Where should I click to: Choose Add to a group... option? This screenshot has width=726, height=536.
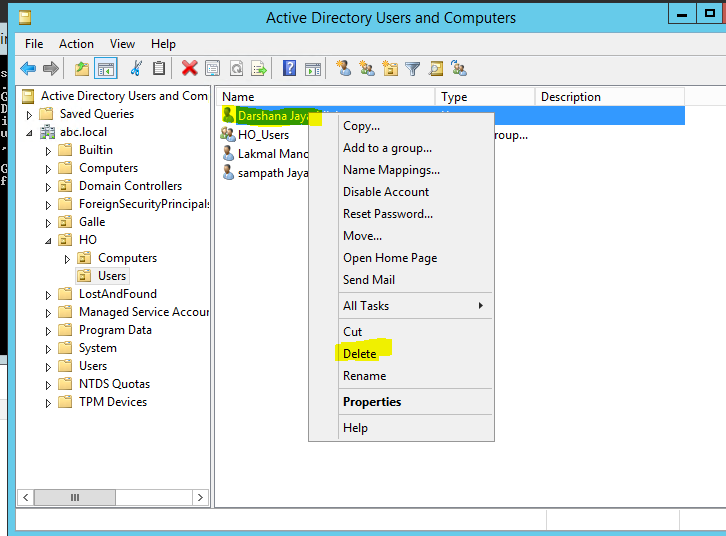[415, 148]
